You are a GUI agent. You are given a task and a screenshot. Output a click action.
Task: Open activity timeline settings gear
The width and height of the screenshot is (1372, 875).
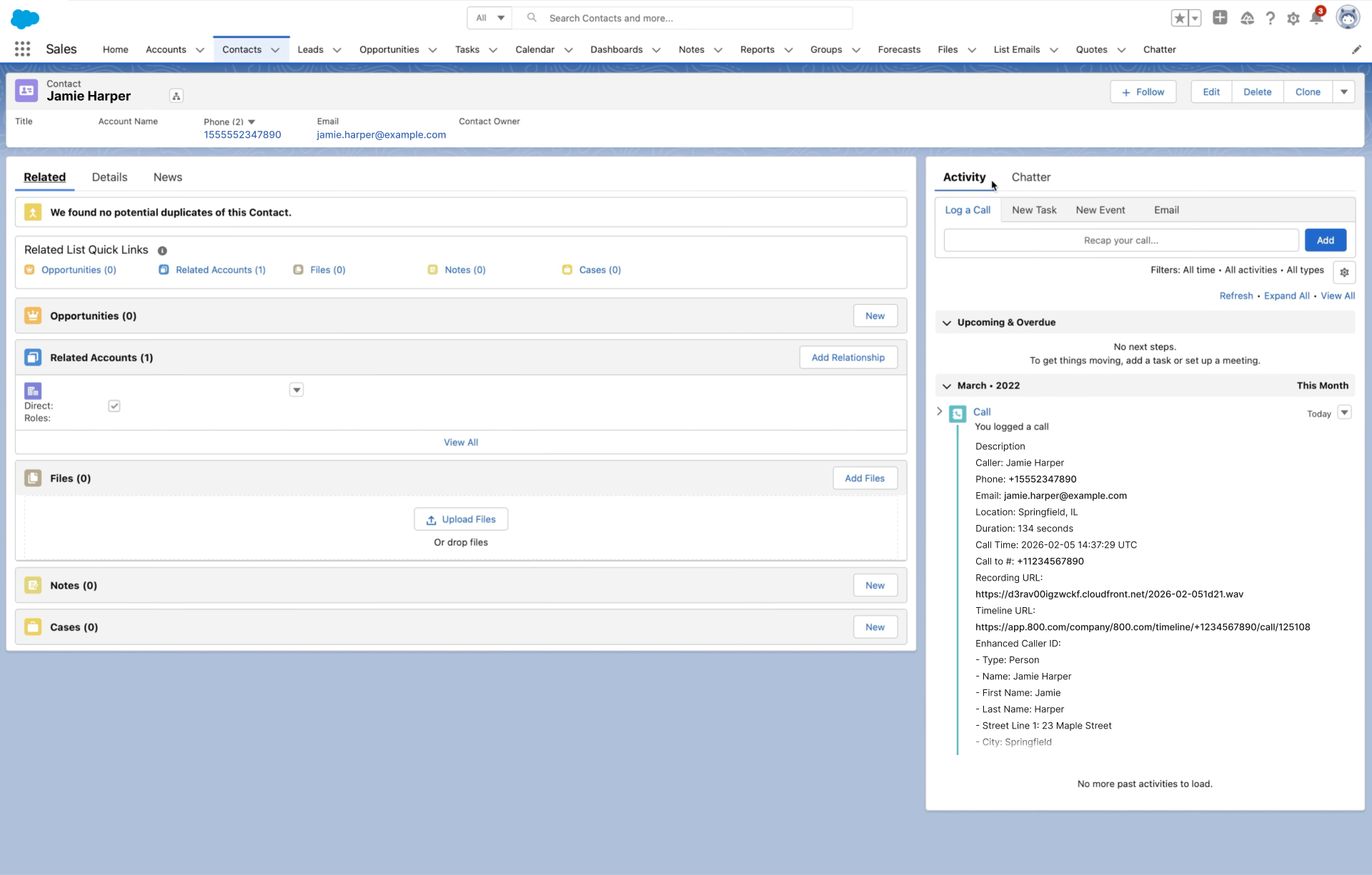[1344, 272]
